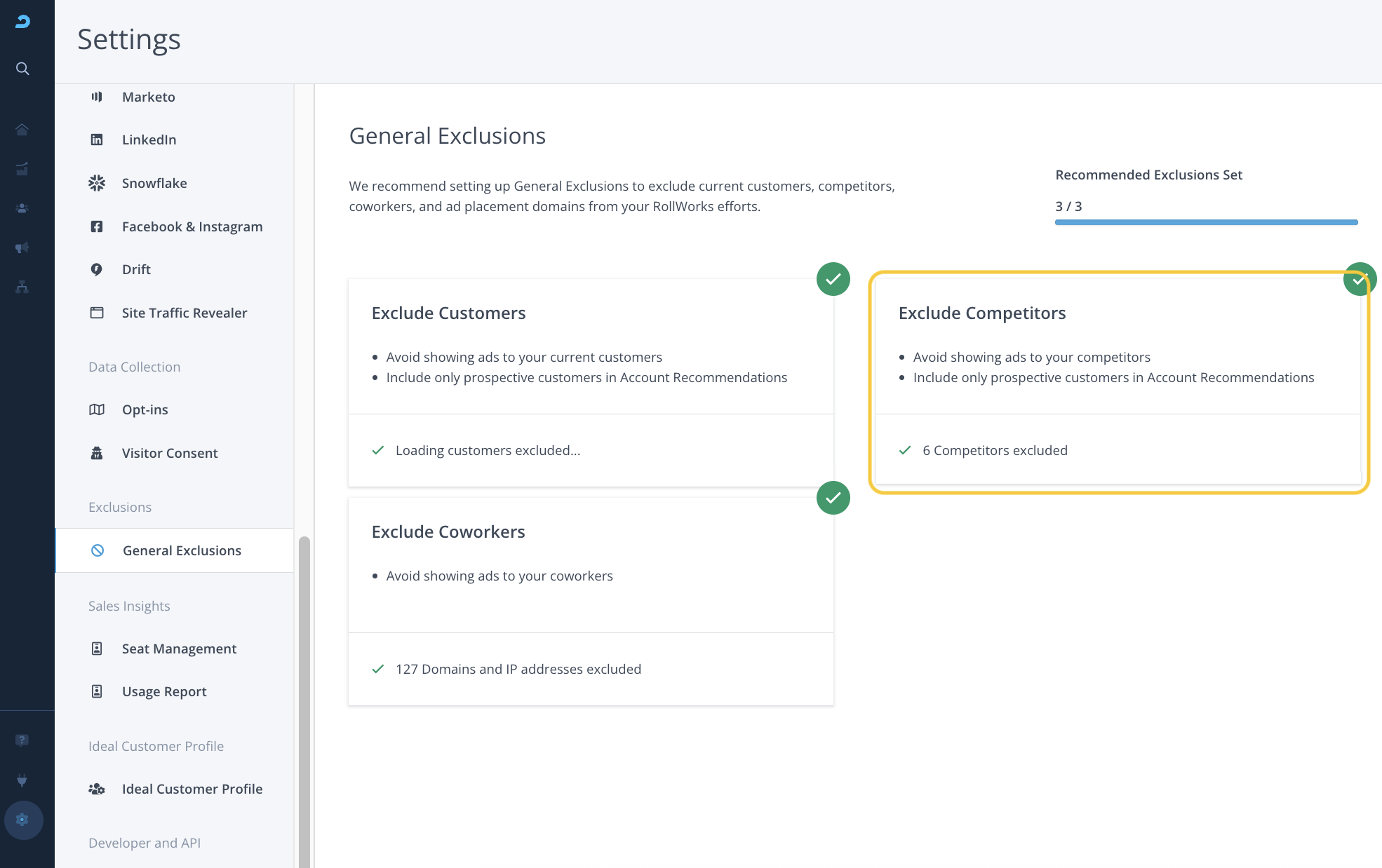Open the Ideal Customer Profile page
1382x868 pixels.
click(192, 789)
